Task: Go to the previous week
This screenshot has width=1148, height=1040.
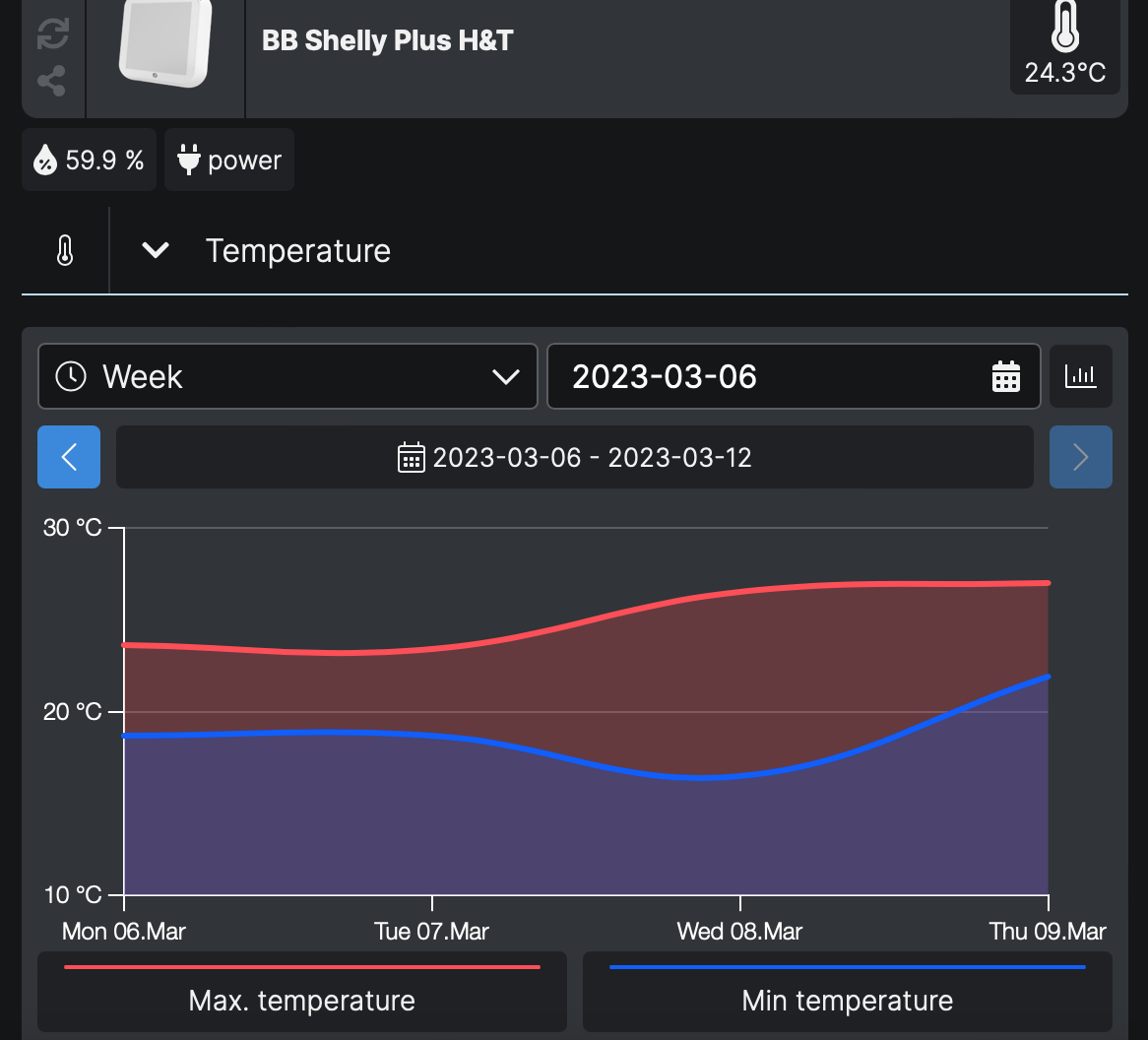Action: pos(69,457)
